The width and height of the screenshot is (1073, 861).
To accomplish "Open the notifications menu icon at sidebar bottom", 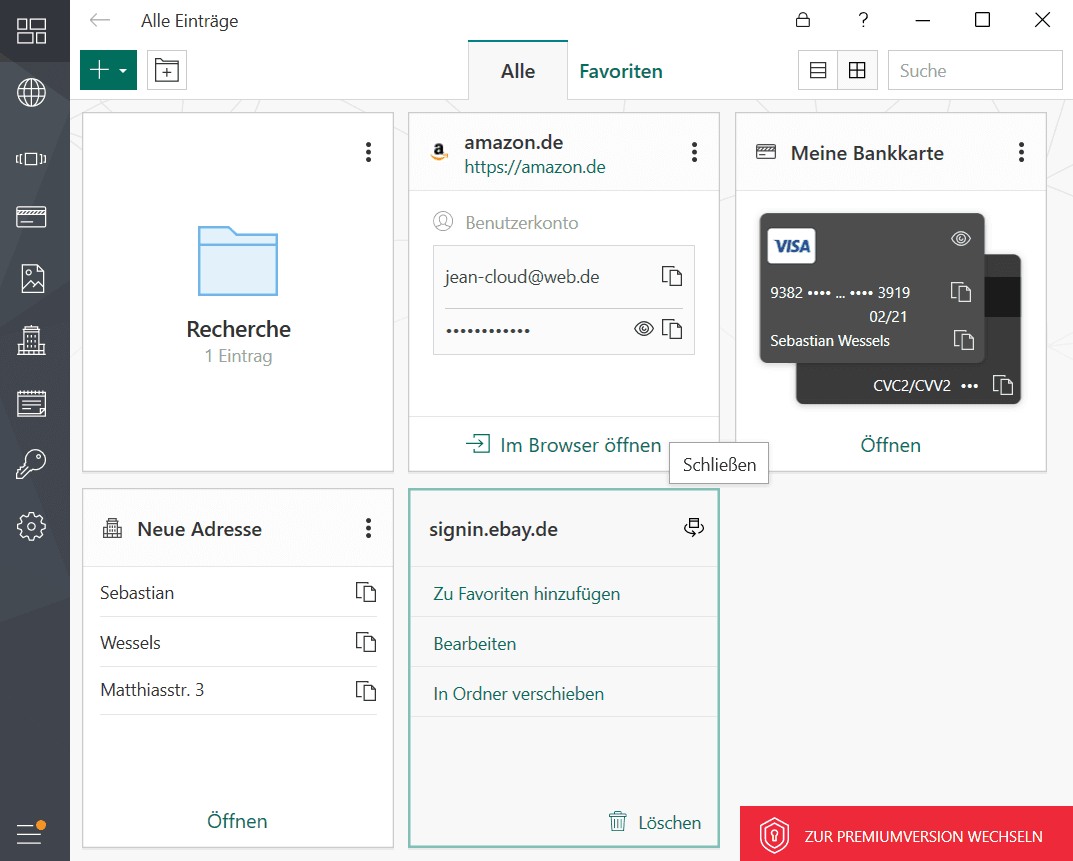I will pyautogui.click(x=31, y=833).
